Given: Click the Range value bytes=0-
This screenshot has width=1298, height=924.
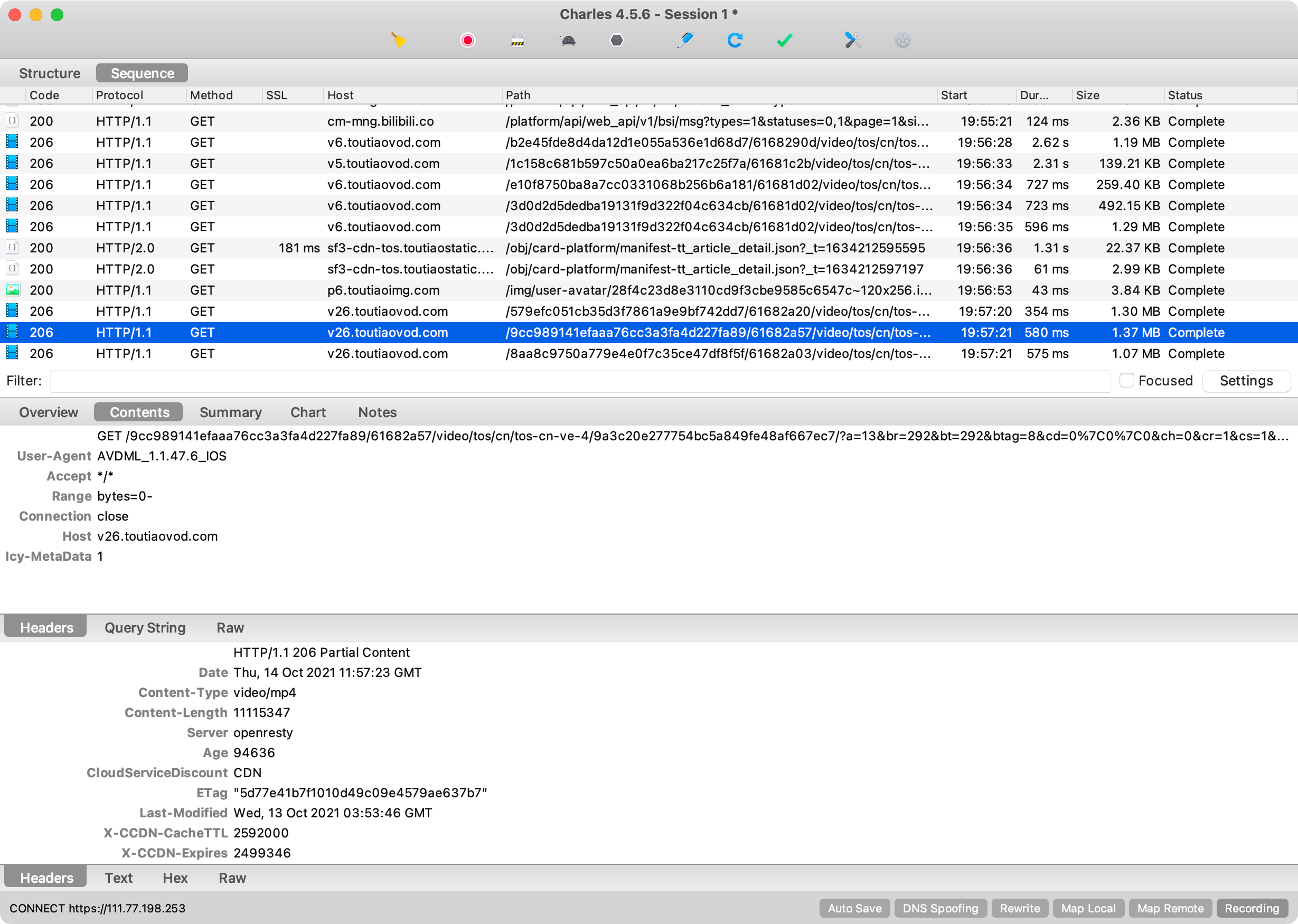Looking at the screenshot, I should (x=125, y=496).
